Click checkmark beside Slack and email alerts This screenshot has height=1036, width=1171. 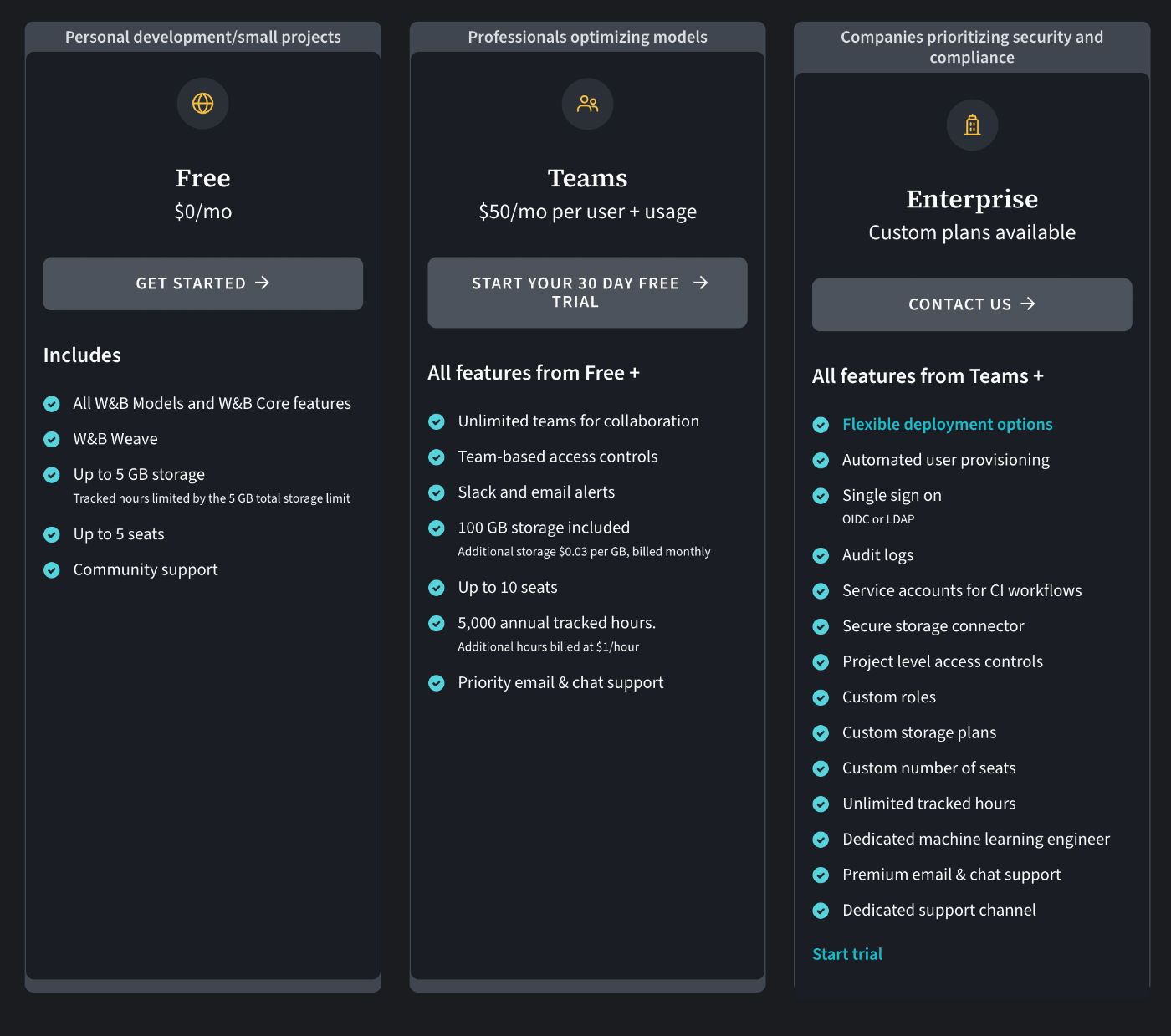[x=437, y=492]
